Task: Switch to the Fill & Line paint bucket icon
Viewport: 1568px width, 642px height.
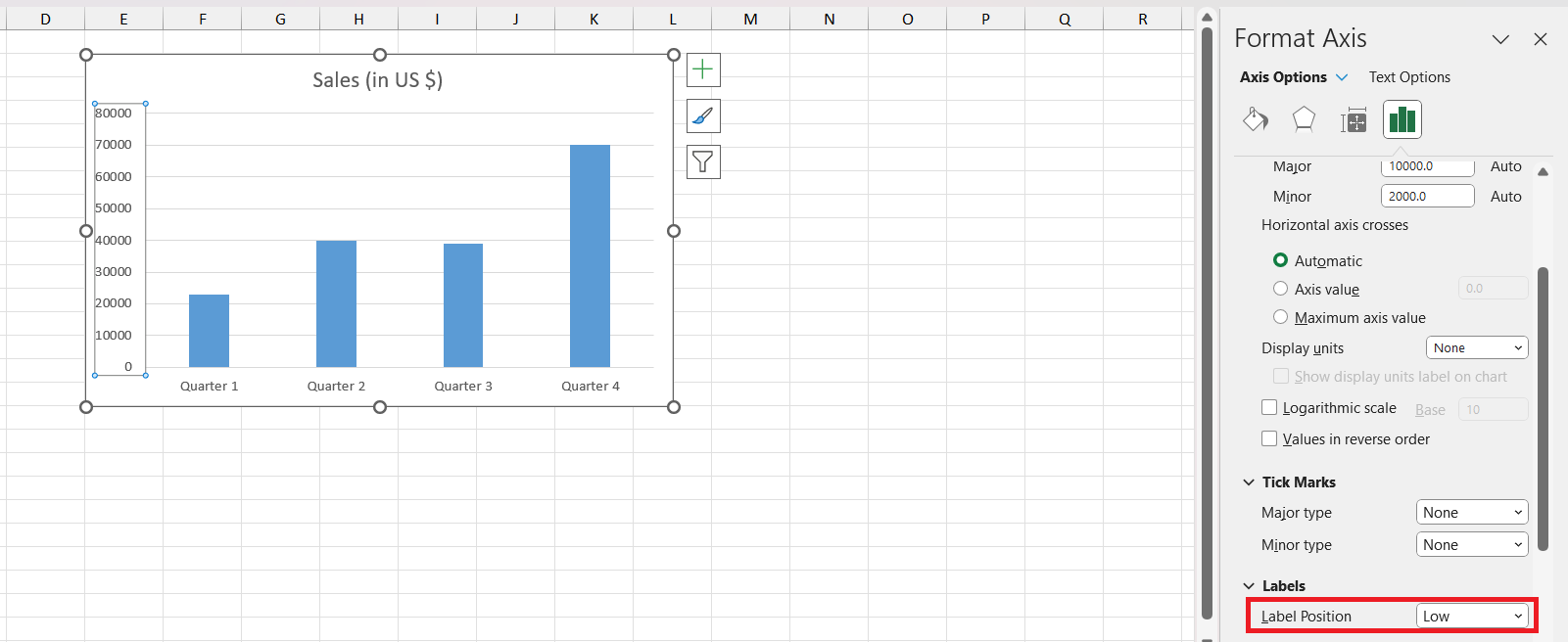Action: tap(1255, 119)
